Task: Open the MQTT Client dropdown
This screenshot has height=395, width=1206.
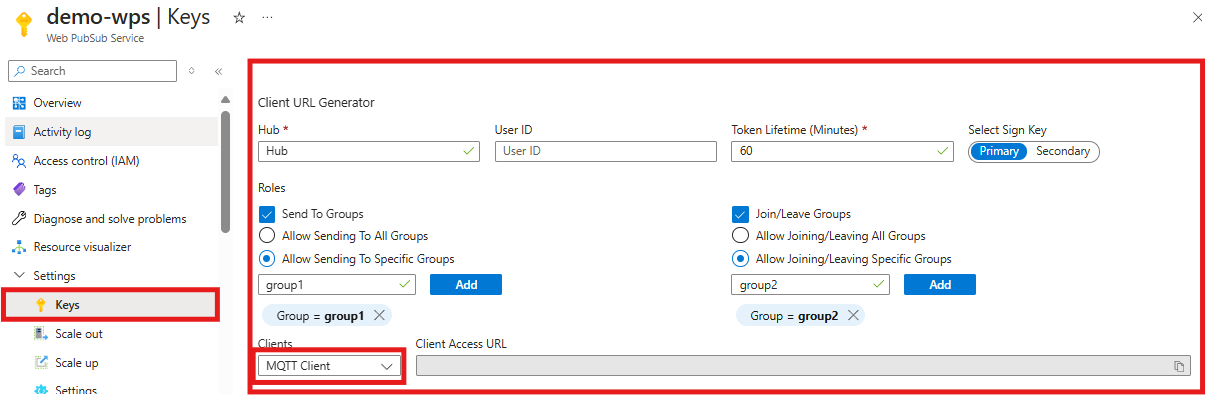Action: point(329,366)
